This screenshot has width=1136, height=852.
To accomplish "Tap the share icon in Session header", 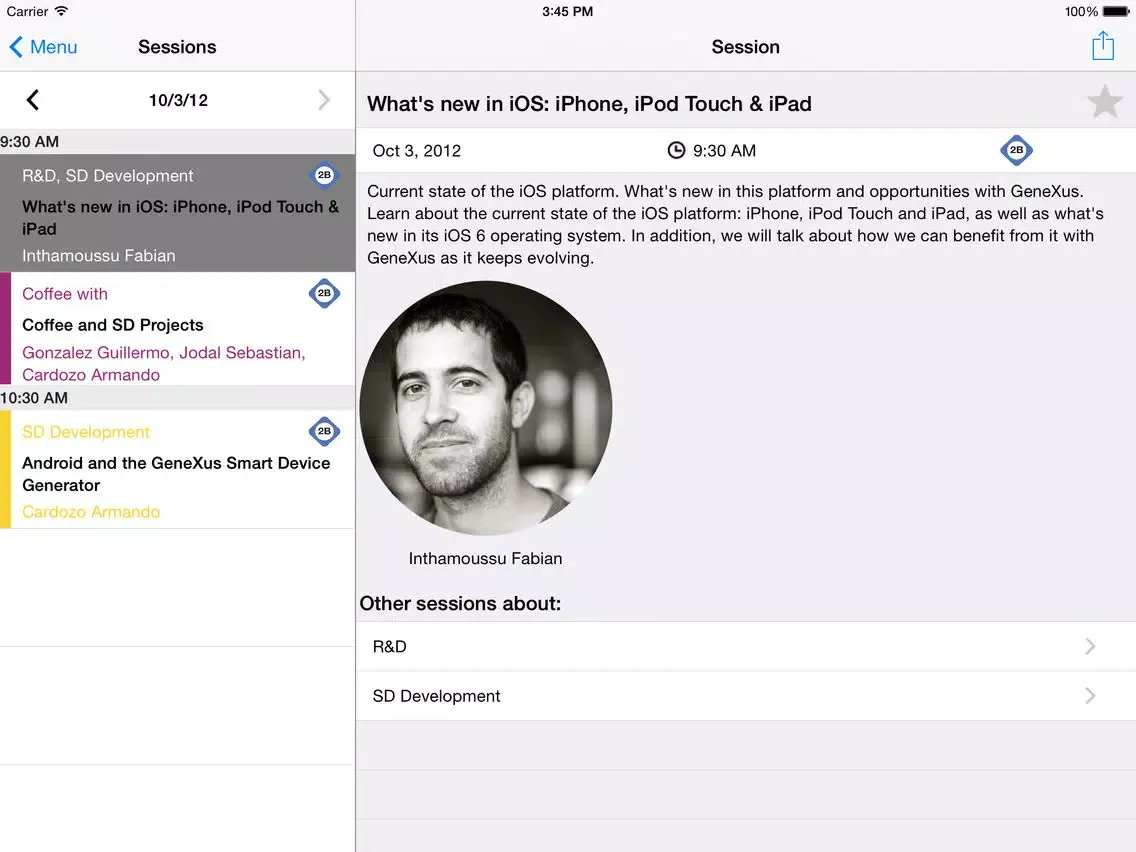I will [x=1103, y=46].
